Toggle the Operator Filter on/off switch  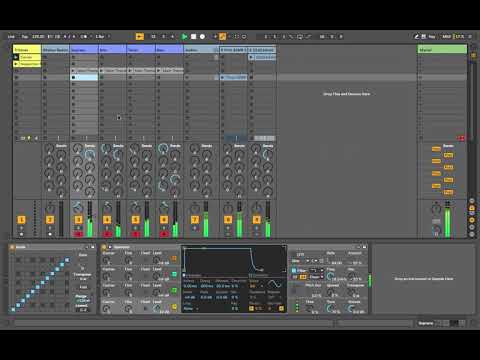pyautogui.click(x=294, y=270)
